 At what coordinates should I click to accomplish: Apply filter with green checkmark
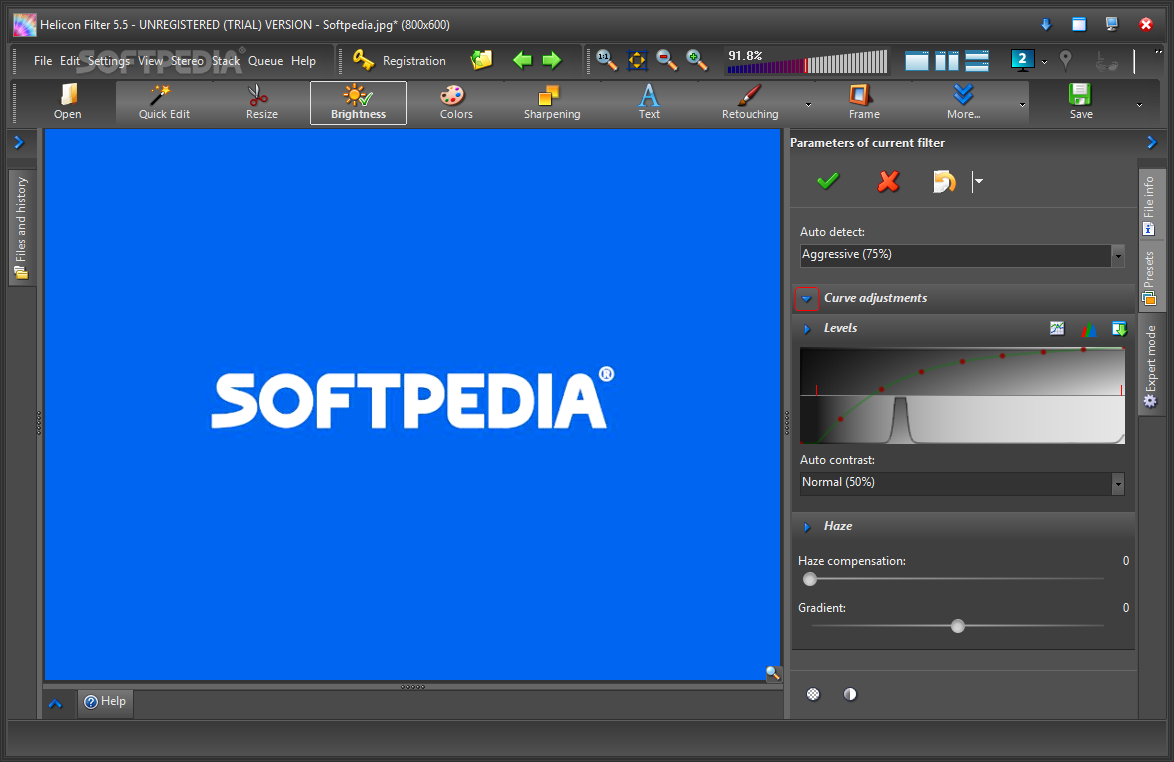(828, 181)
